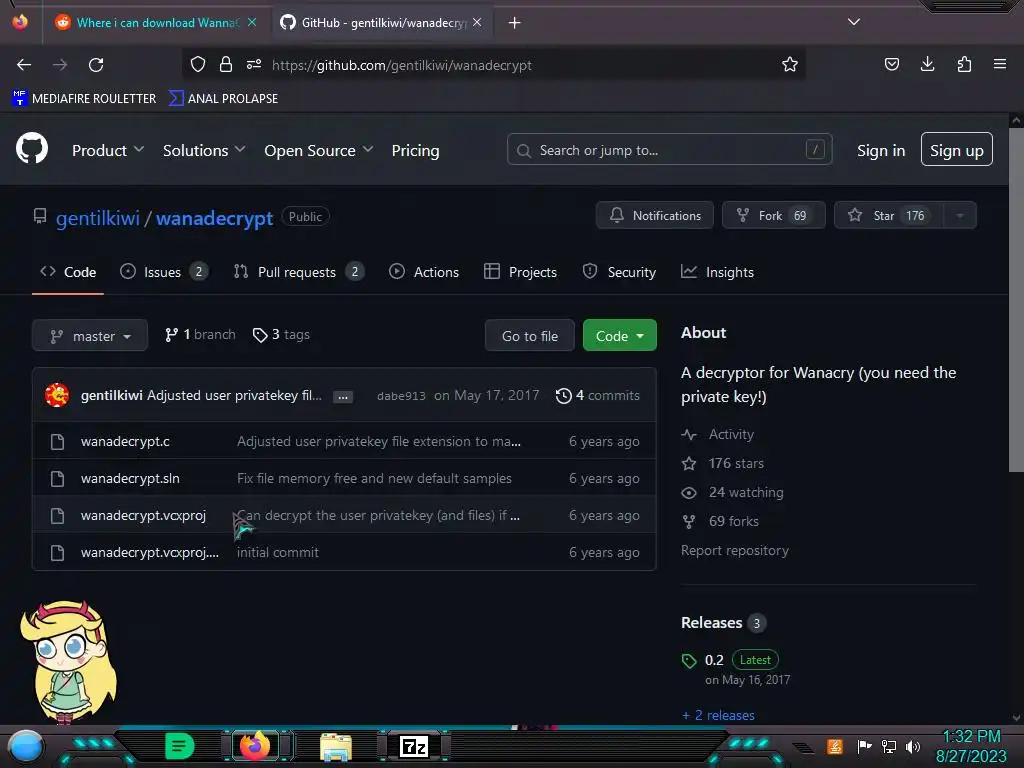Click the Notifications button
Screen dimensions: 1024x768
coord(654,216)
